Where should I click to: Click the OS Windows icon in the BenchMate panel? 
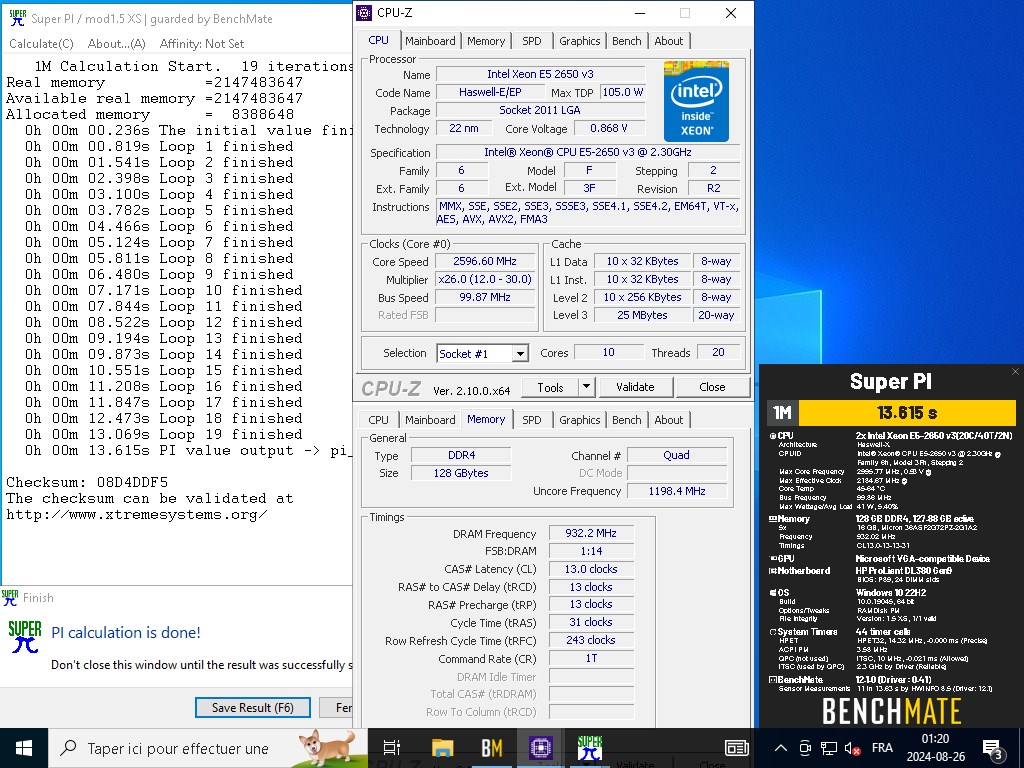tap(773, 593)
